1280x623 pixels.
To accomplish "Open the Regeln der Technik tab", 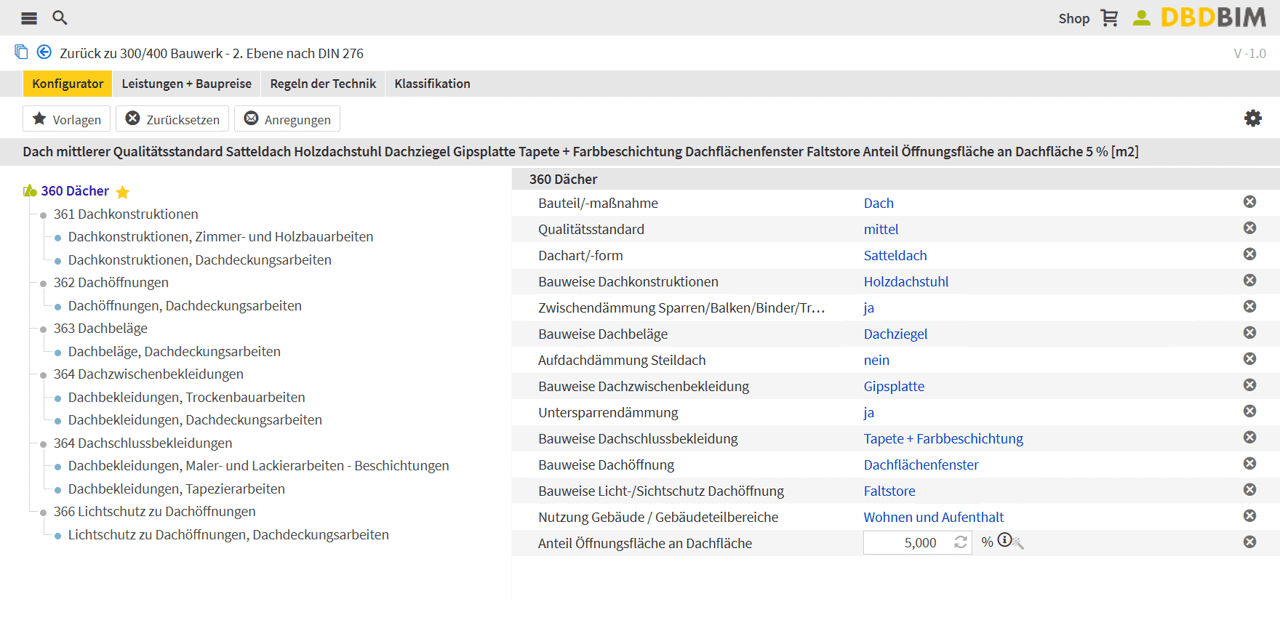I will (323, 84).
